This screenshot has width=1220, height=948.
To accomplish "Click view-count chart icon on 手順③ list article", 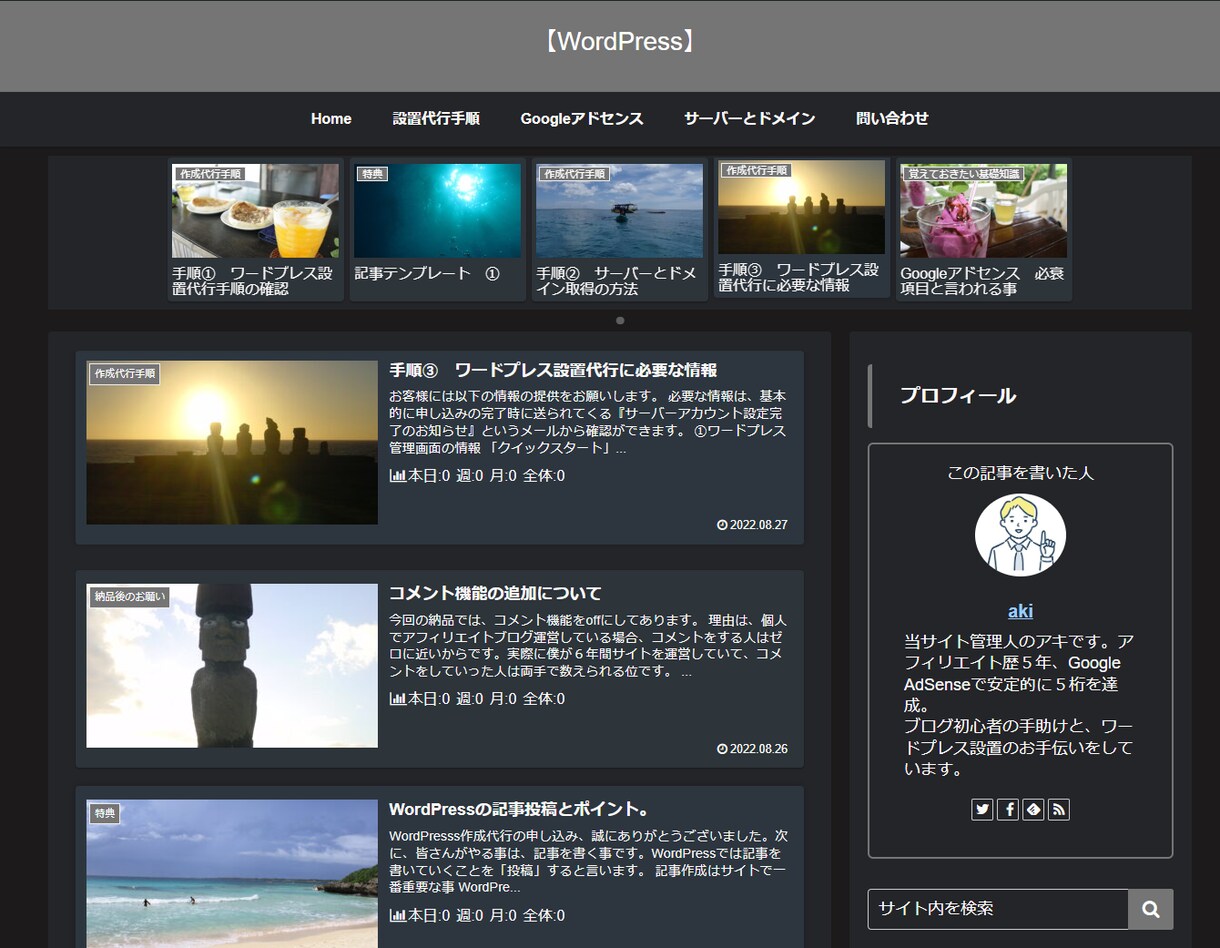I will pos(397,476).
